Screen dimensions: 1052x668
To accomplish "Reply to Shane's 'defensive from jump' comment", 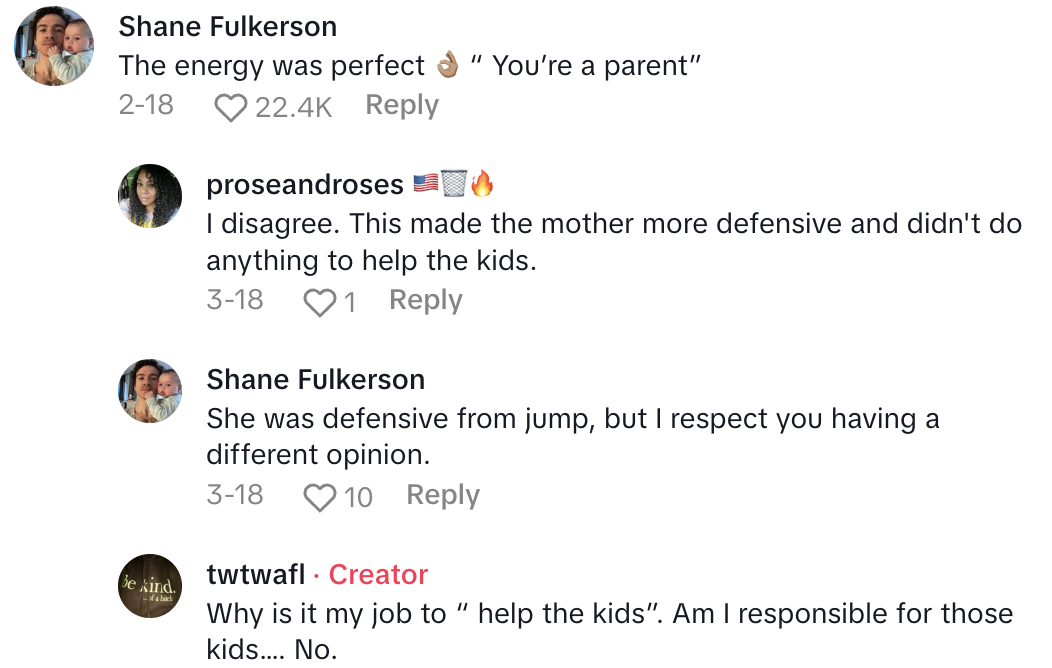I will 443,495.
